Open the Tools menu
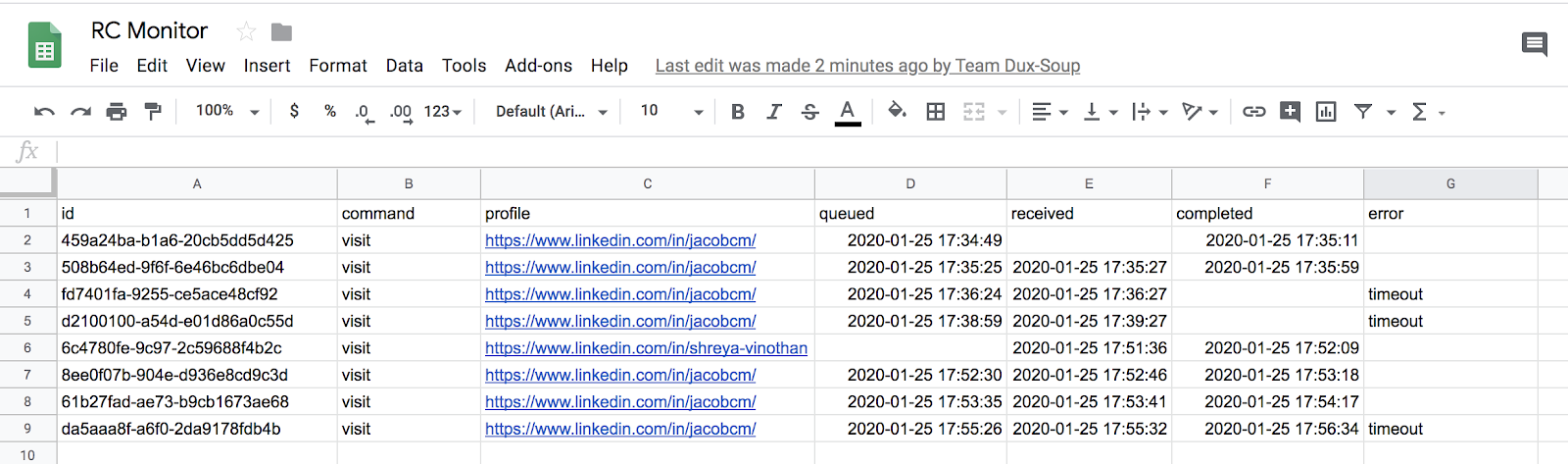The height and width of the screenshot is (464, 1568). tap(464, 66)
